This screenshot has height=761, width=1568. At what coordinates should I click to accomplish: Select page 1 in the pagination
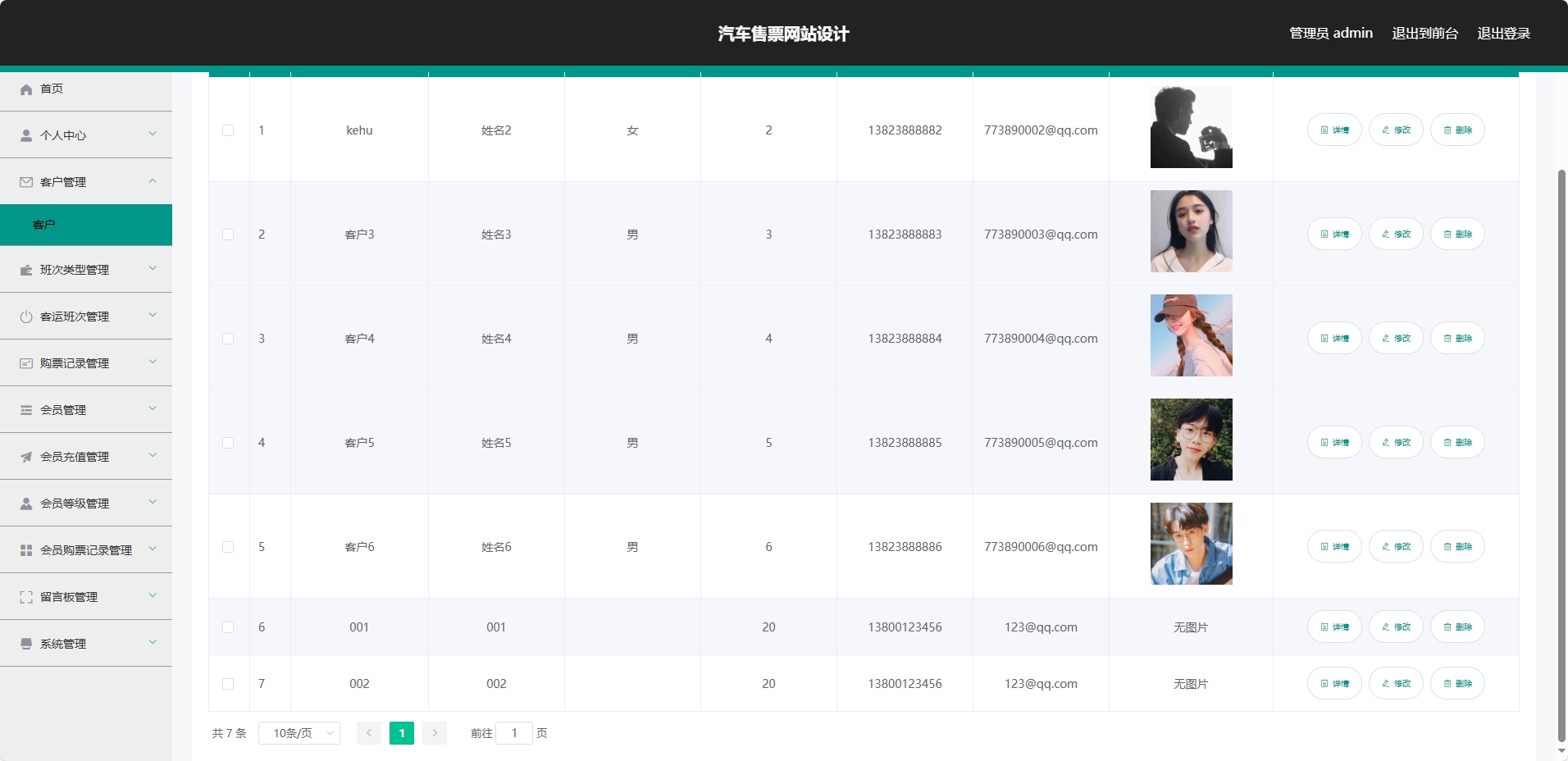[x=402, y=733]
